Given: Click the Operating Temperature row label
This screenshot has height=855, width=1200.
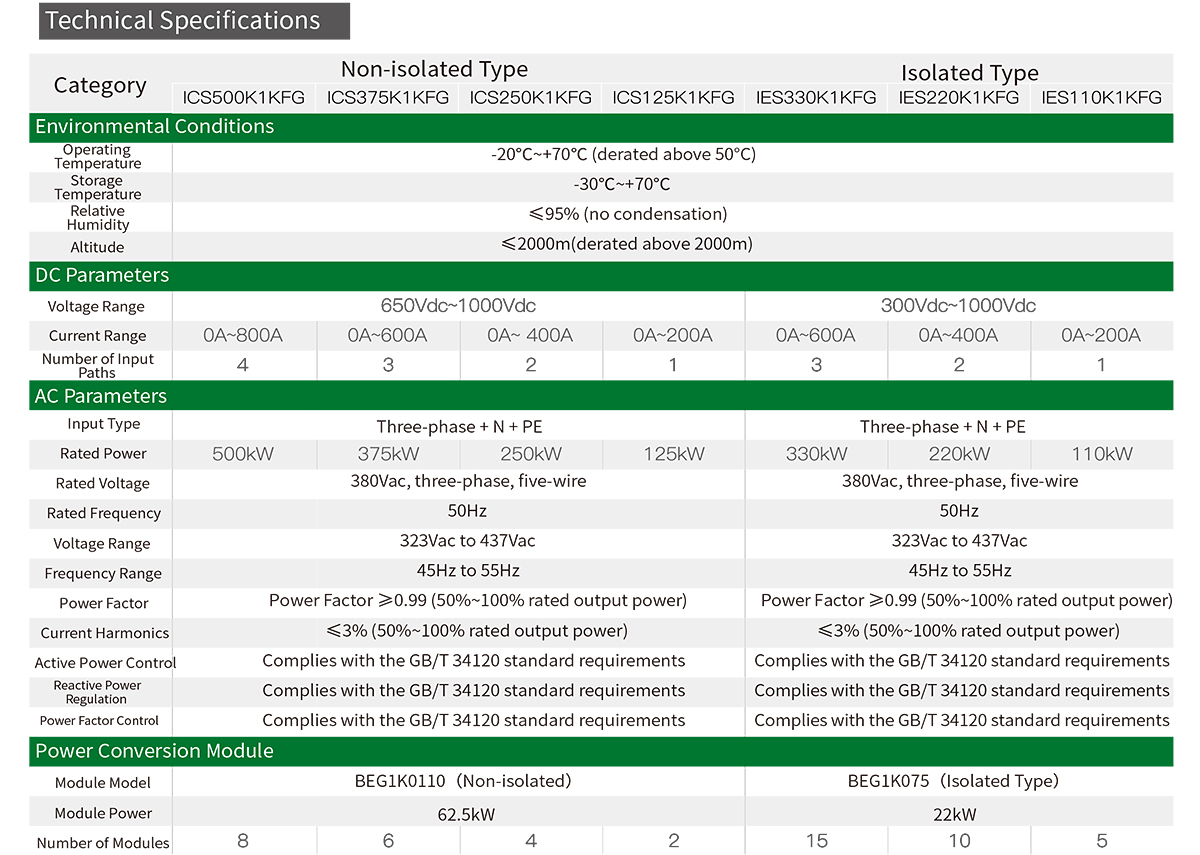Looking at the screenshot, I should [98, 157].
